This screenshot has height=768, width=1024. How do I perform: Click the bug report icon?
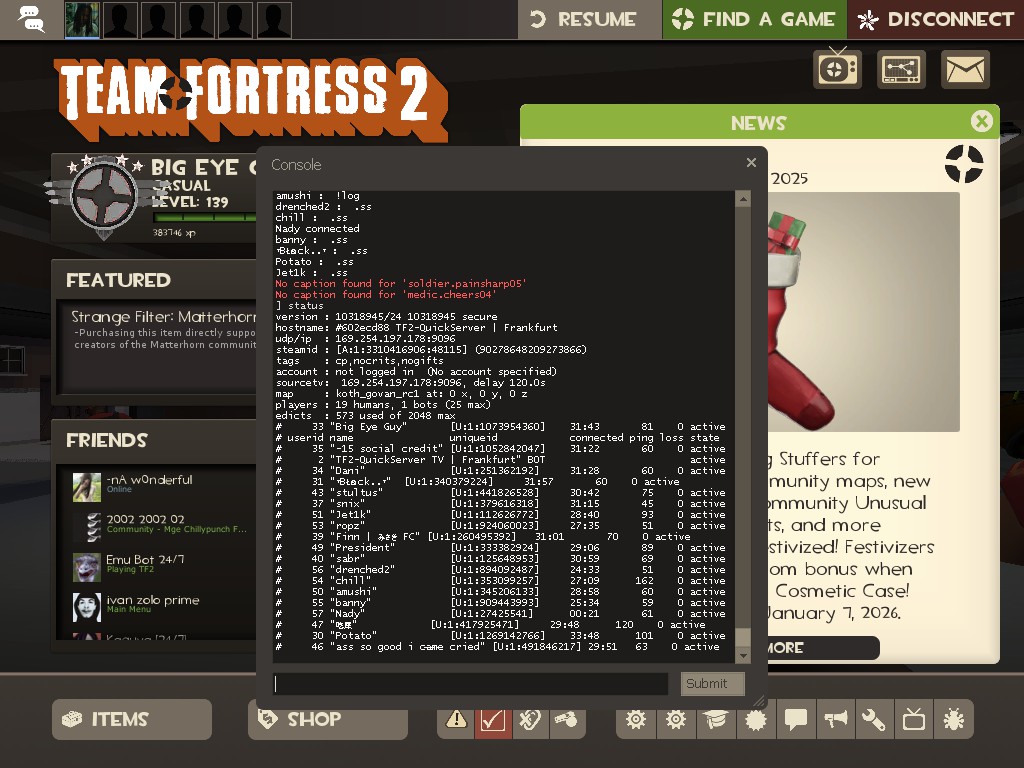(953, 719)
